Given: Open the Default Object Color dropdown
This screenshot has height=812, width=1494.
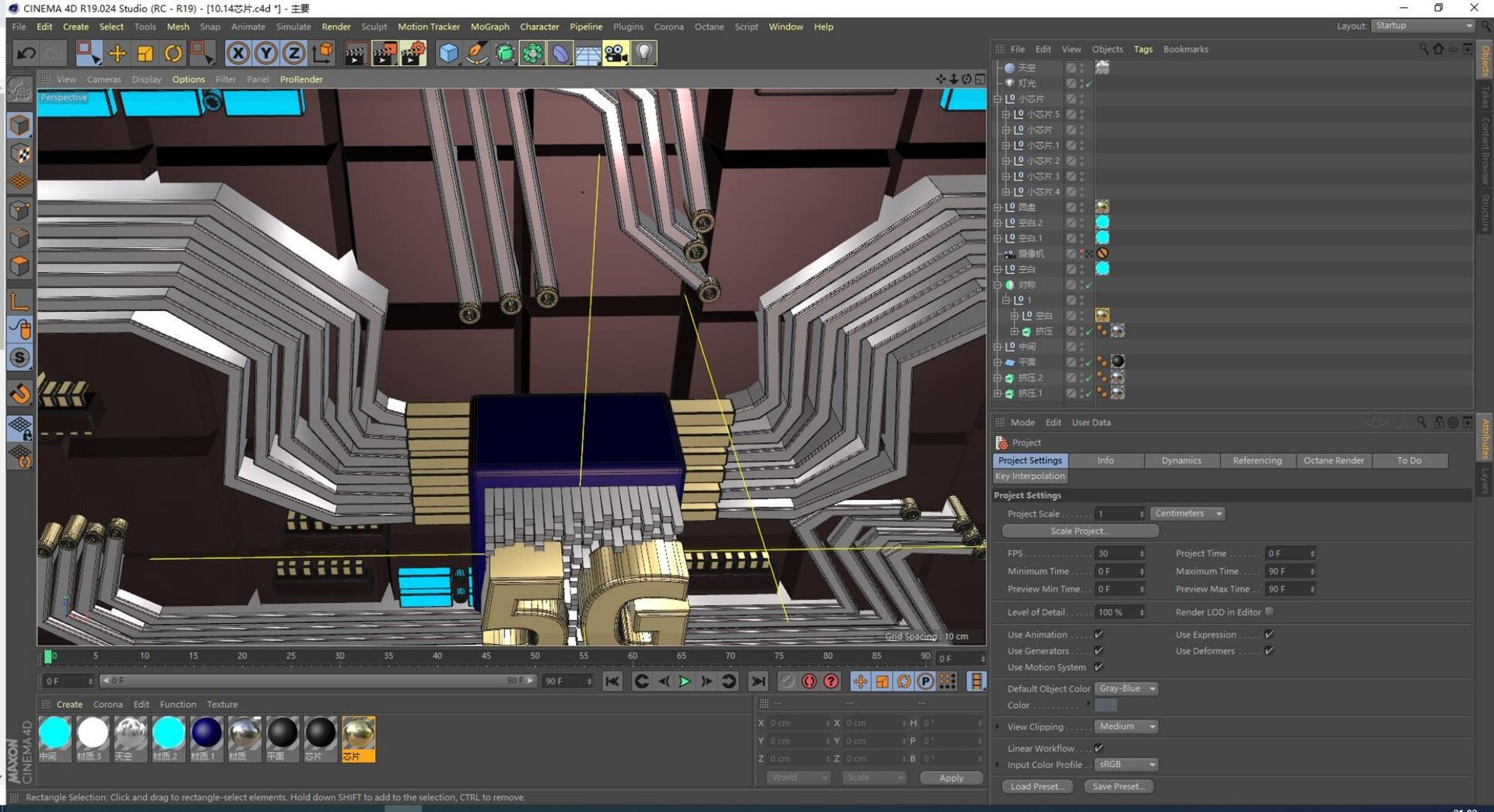Looking at the screenshot, I should [1126, 689].
